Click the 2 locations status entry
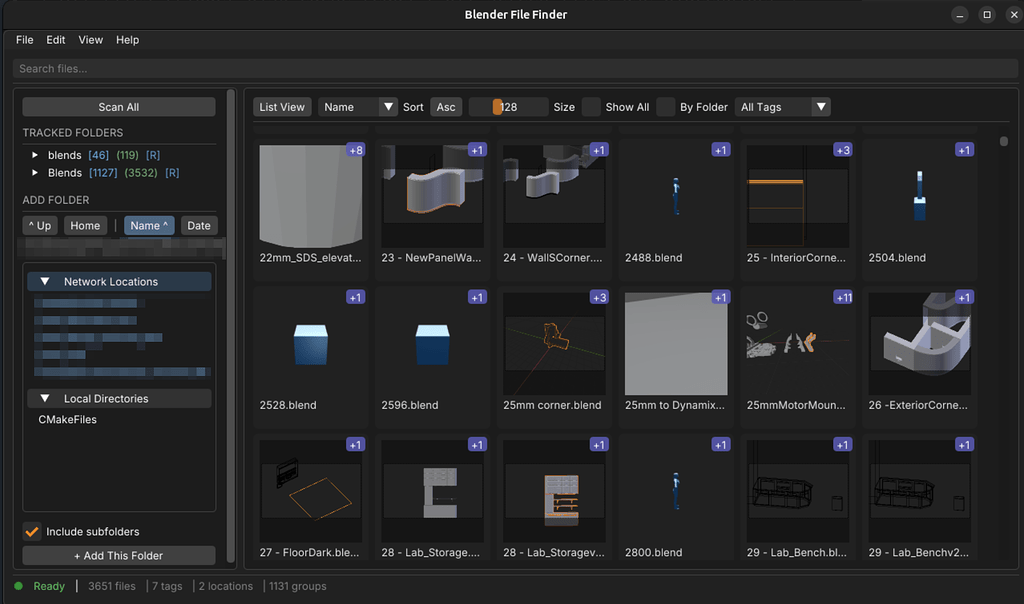This screenshot has width=1024, height=604. (x=225, y=586)
